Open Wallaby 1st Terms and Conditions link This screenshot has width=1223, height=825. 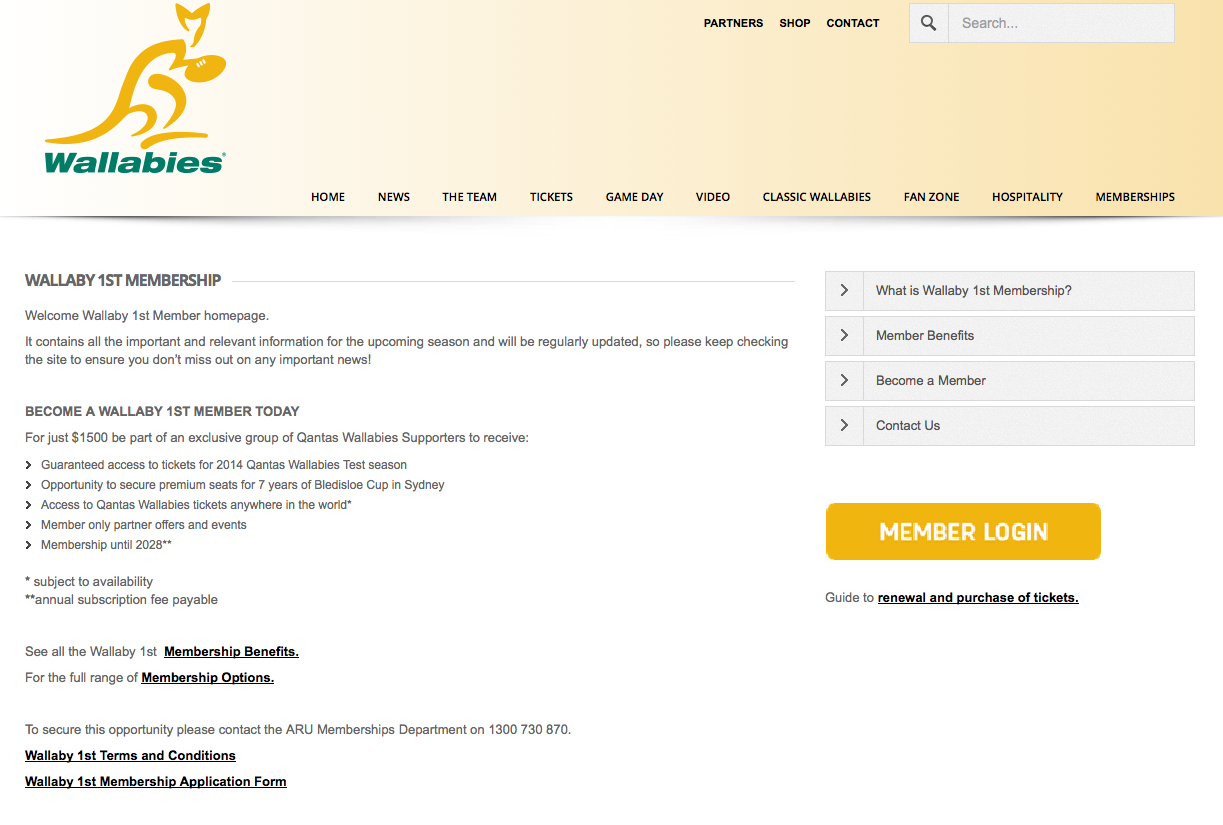130,756
